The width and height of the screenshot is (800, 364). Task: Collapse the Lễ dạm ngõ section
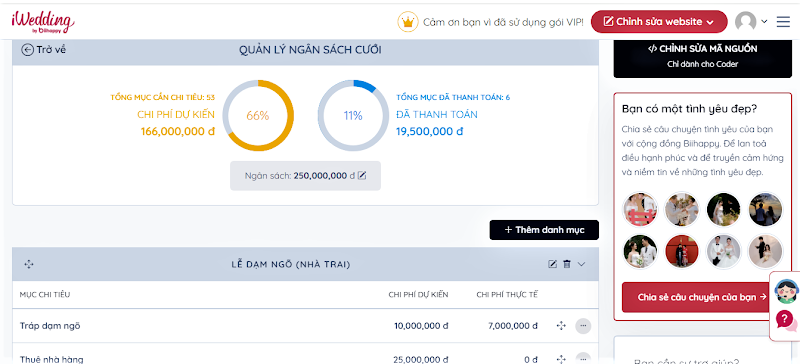581,264
